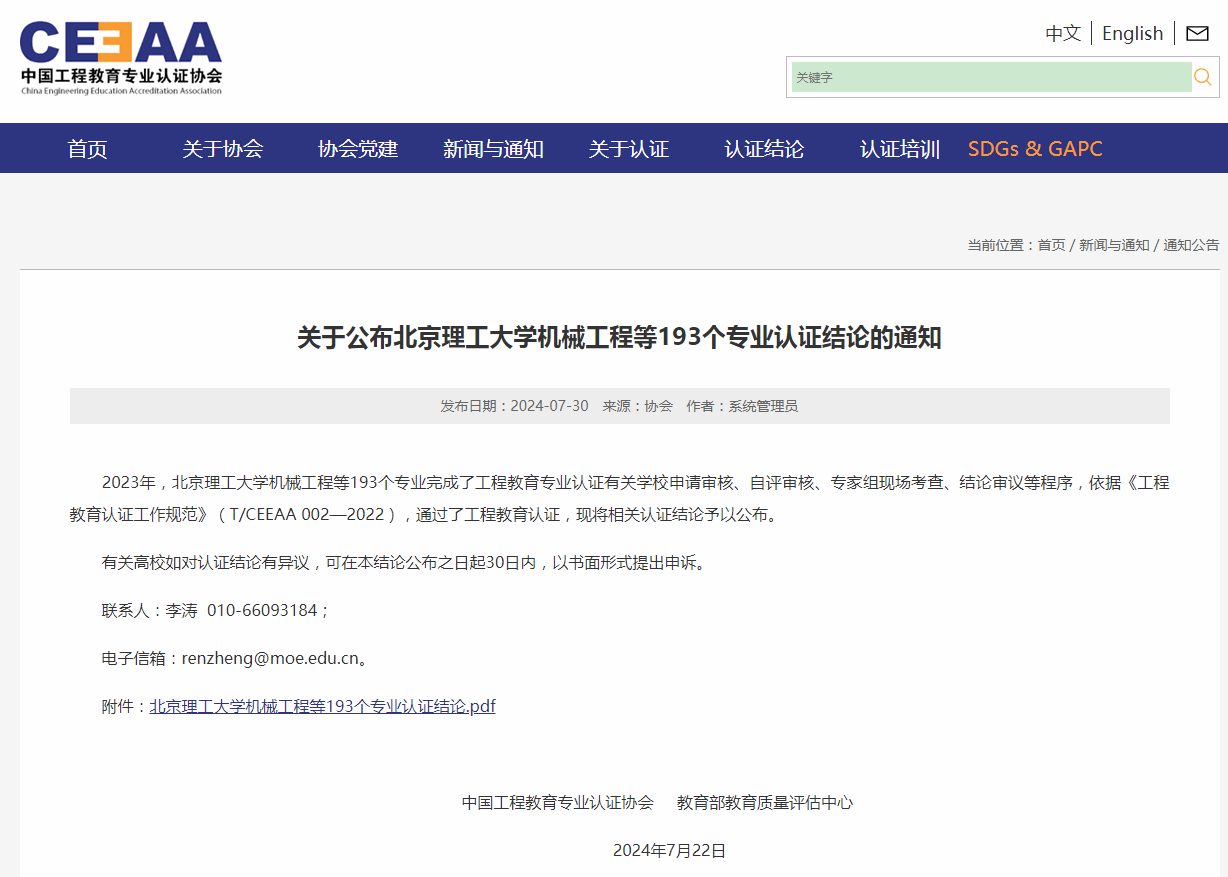Click the renzheng@moe.edu.cn email address
The image size is (1228, 877).
pos(270,658)
